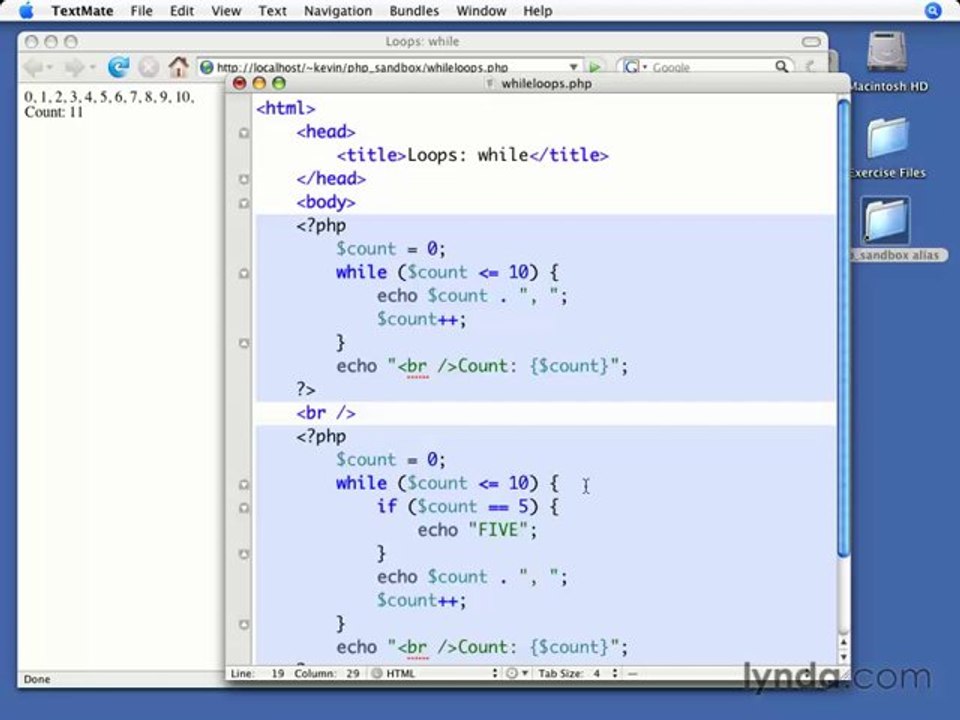Click the browser Stop button

coord(148,67)
